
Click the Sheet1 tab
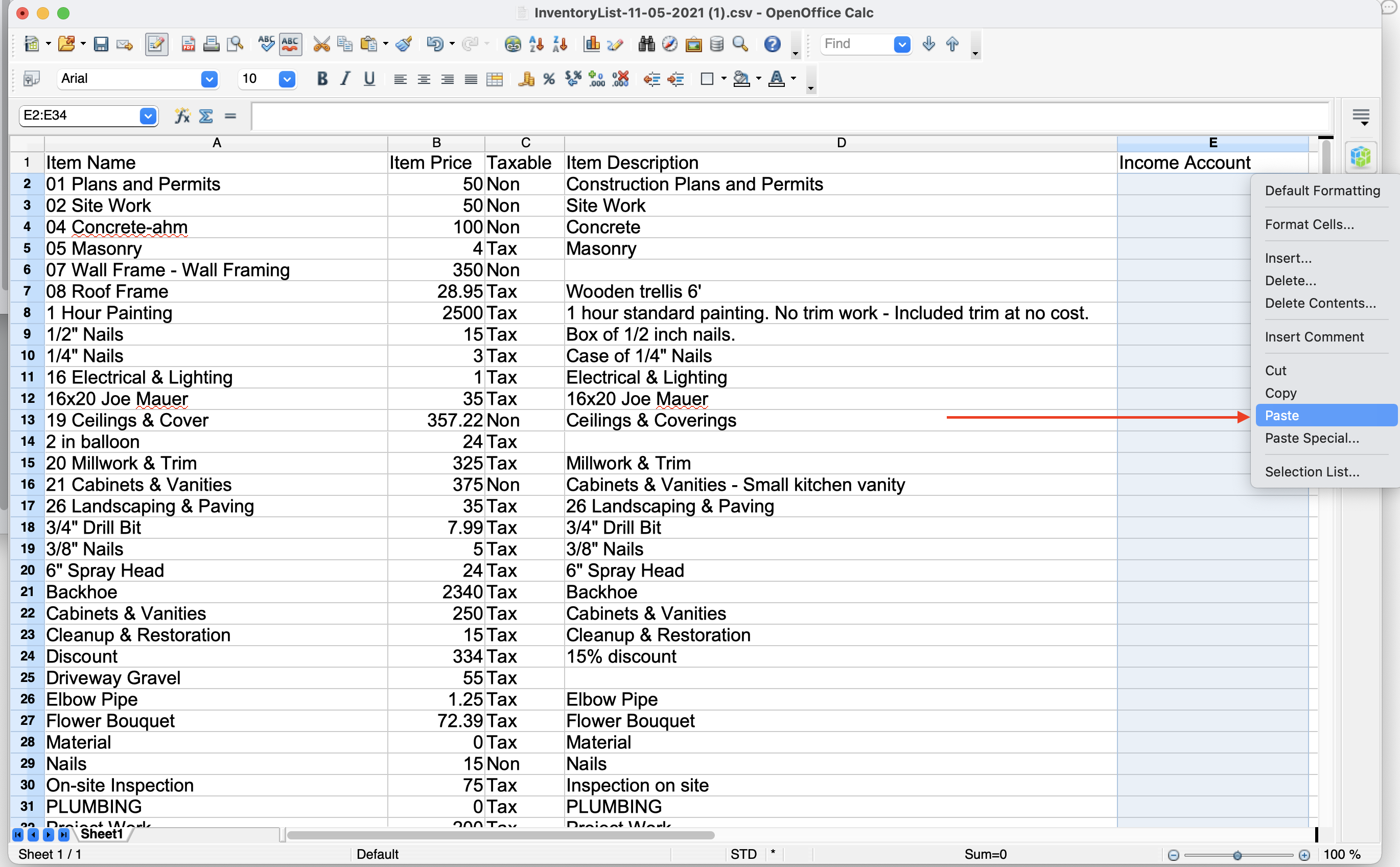pyautogui.click(x=102, y=834)
